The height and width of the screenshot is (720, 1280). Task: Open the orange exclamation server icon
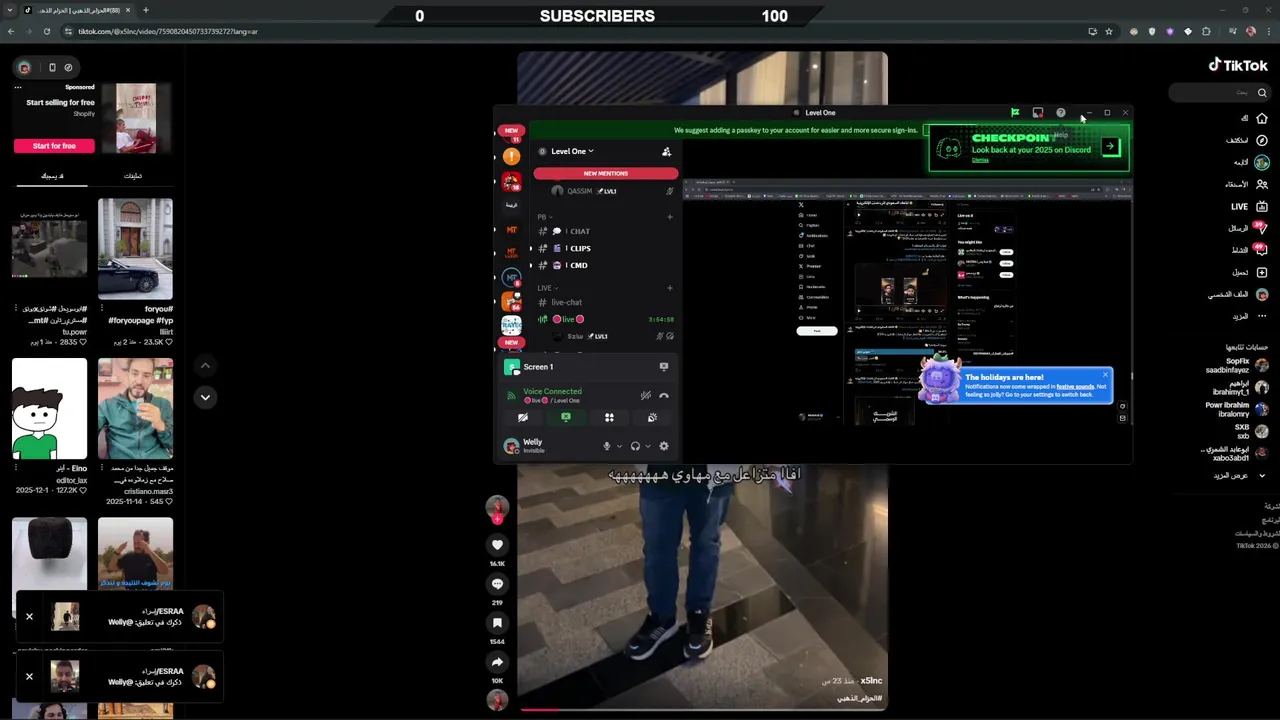[x=511, y=157]
